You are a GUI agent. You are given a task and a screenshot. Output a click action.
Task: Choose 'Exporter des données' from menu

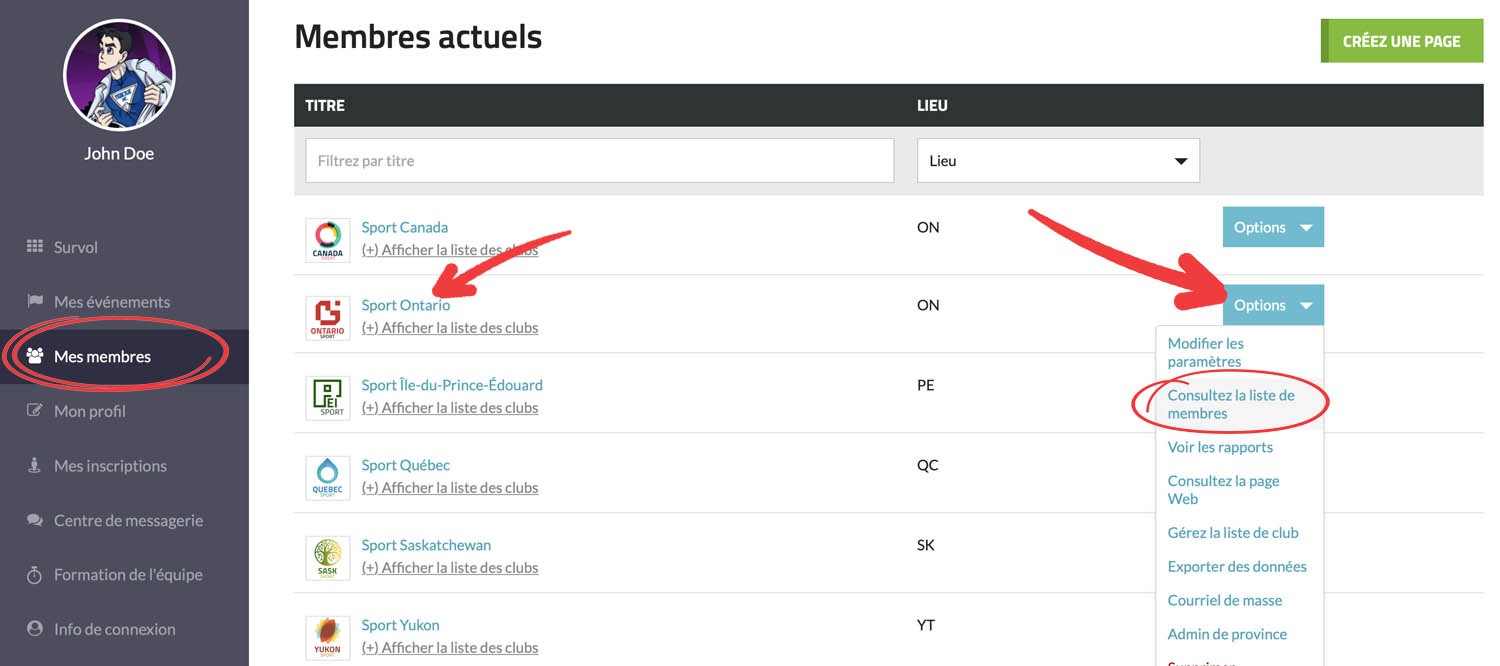pos(1236,566)
